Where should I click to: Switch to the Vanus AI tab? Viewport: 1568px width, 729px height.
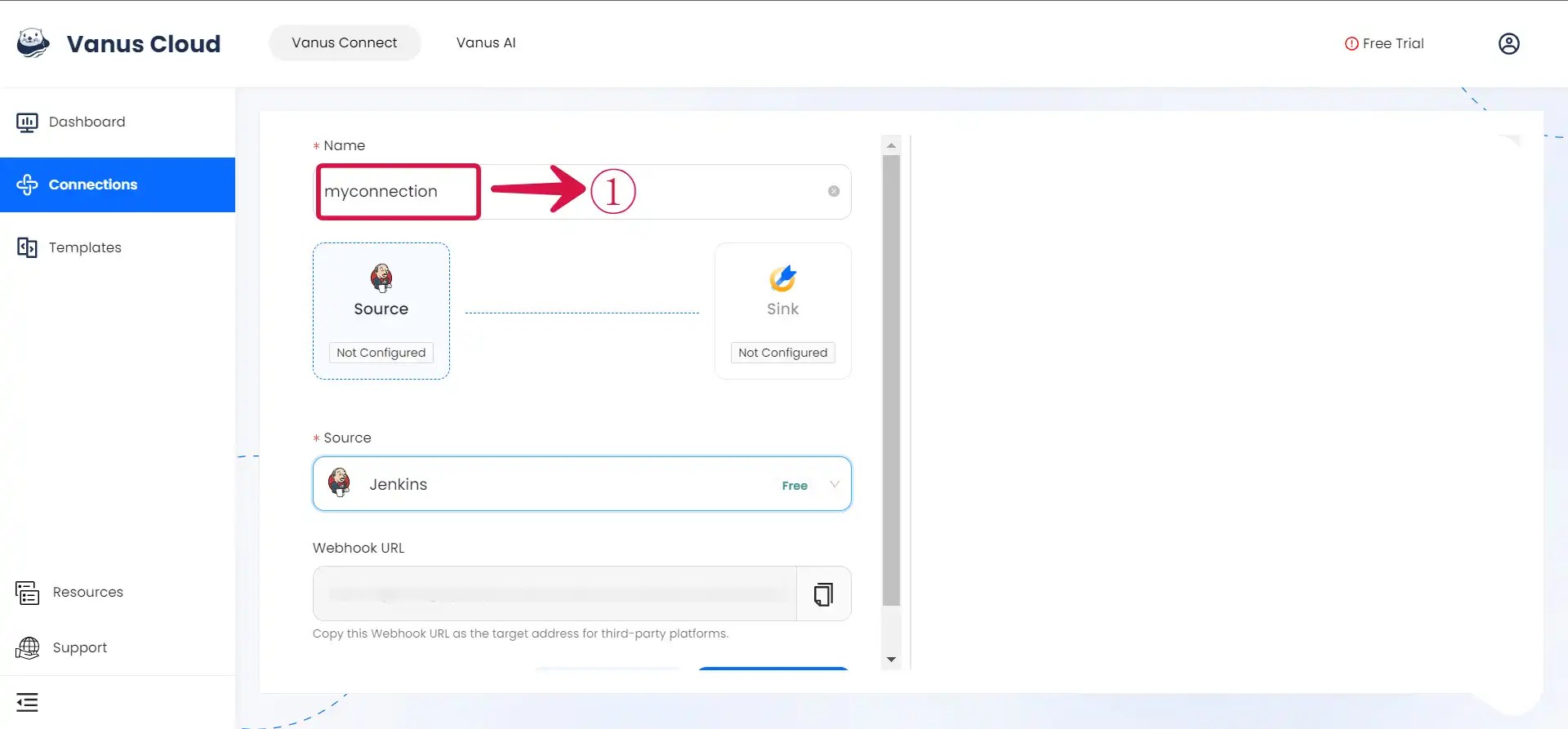(486, 42)
